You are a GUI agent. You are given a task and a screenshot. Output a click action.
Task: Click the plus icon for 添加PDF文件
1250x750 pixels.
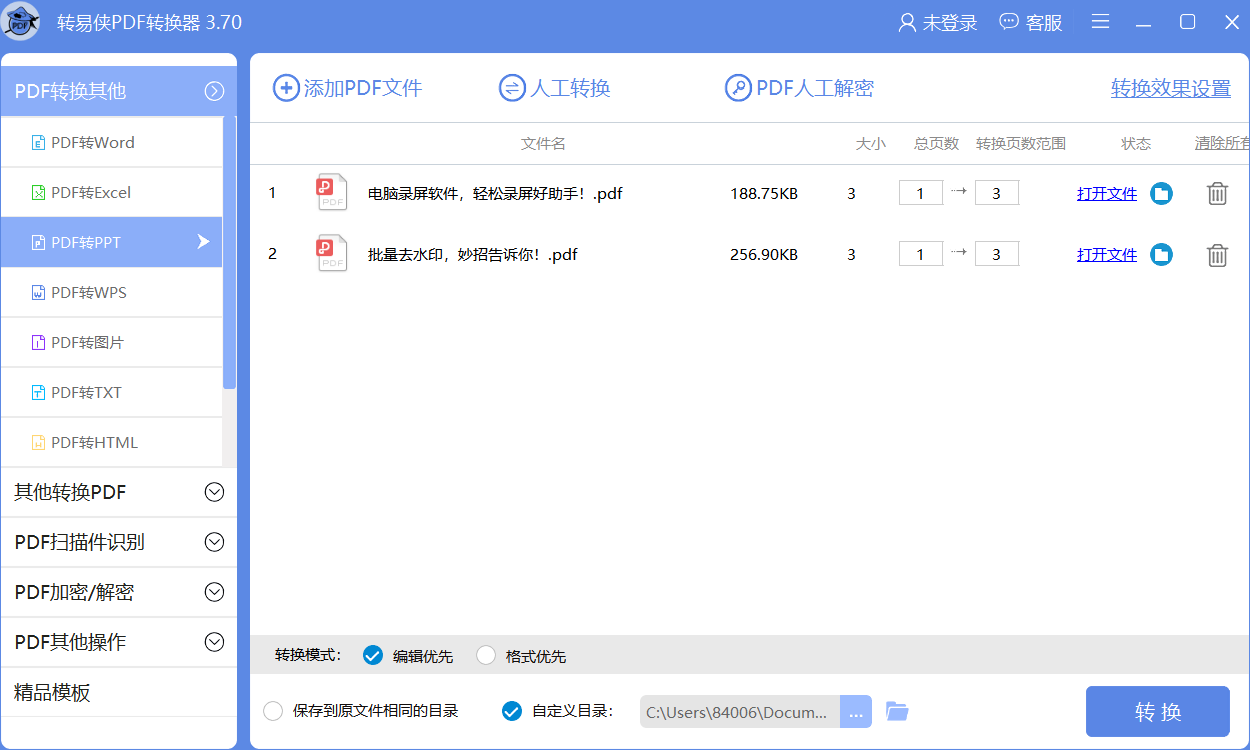[286, 88]
